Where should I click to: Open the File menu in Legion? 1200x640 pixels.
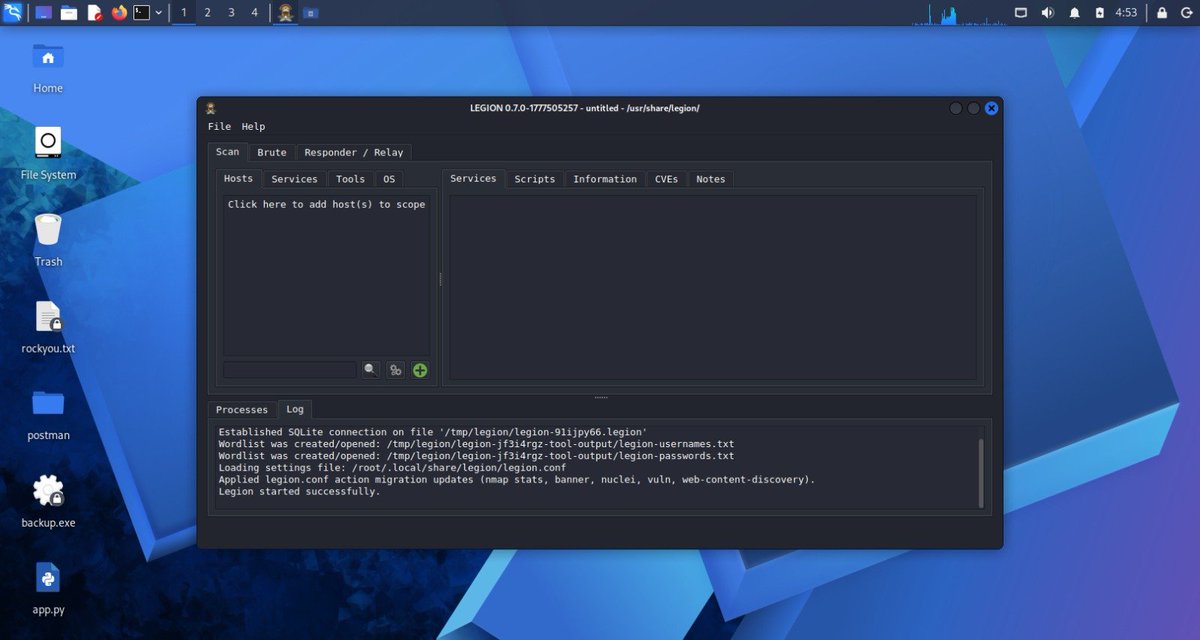pos(219,127)
